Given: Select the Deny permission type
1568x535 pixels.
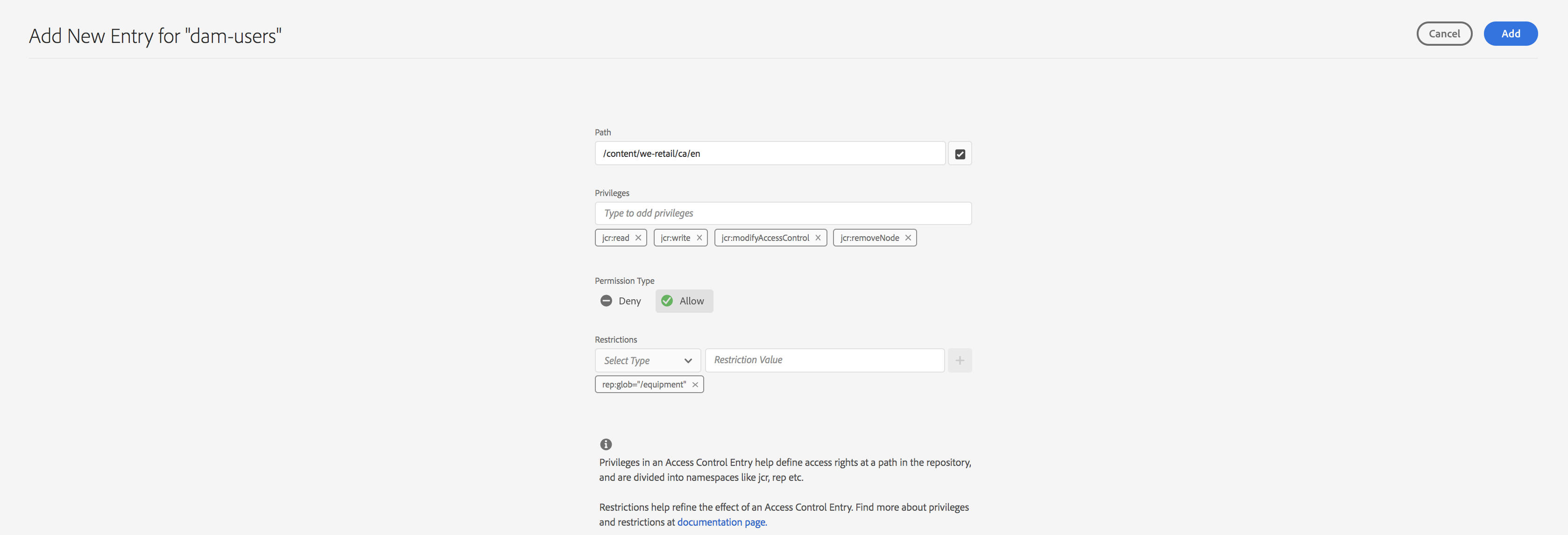Looking at the screenshot, I should click(x=621, y=301).
